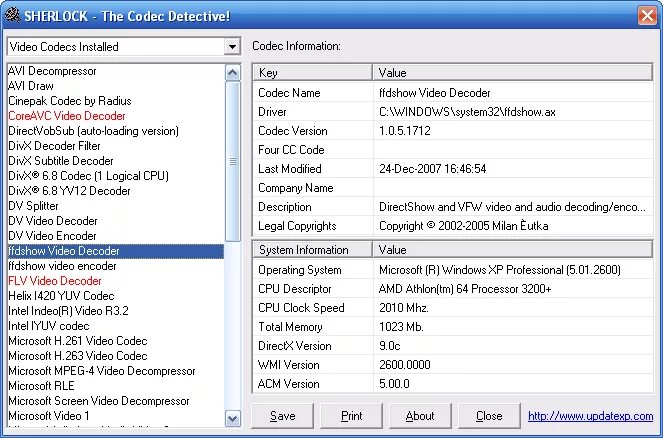663x438 pixels.
Task: Pick Microsoft RLE codec in list
Action: tap(41, 386)
